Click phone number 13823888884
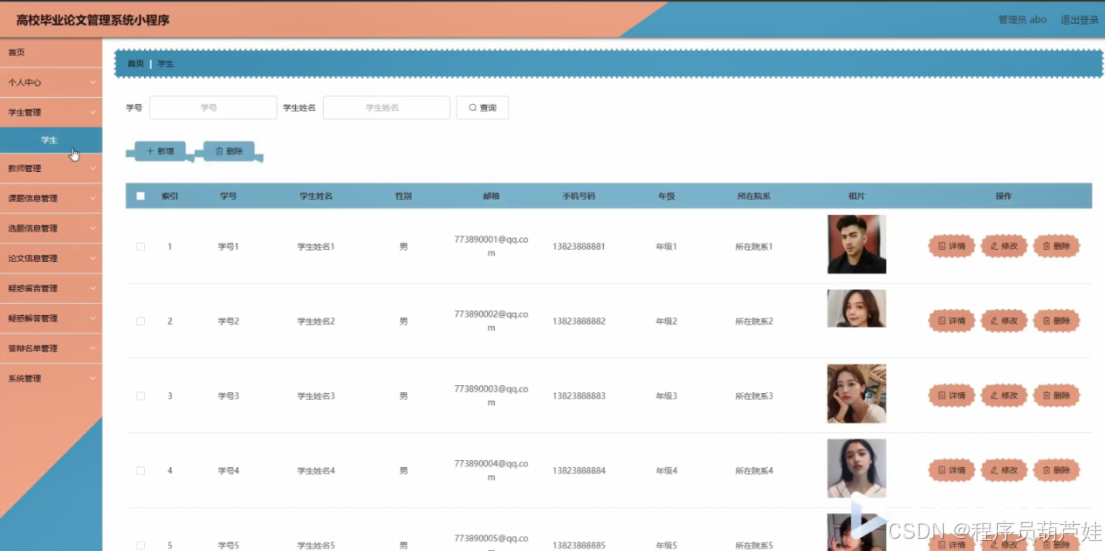 coord(579,471)
